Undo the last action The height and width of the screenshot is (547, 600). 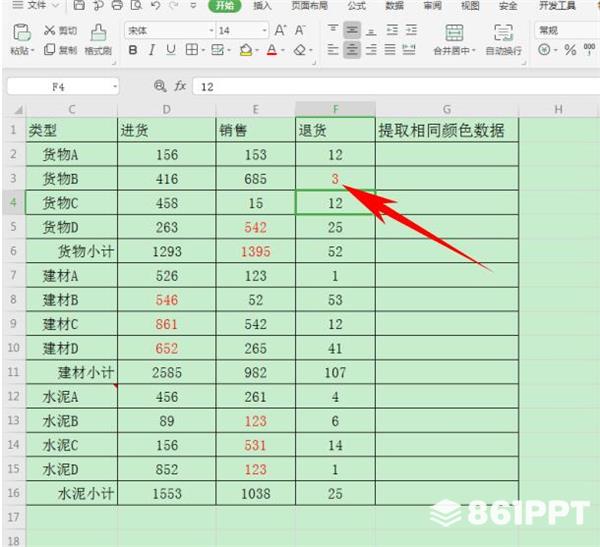pos(155,5)
